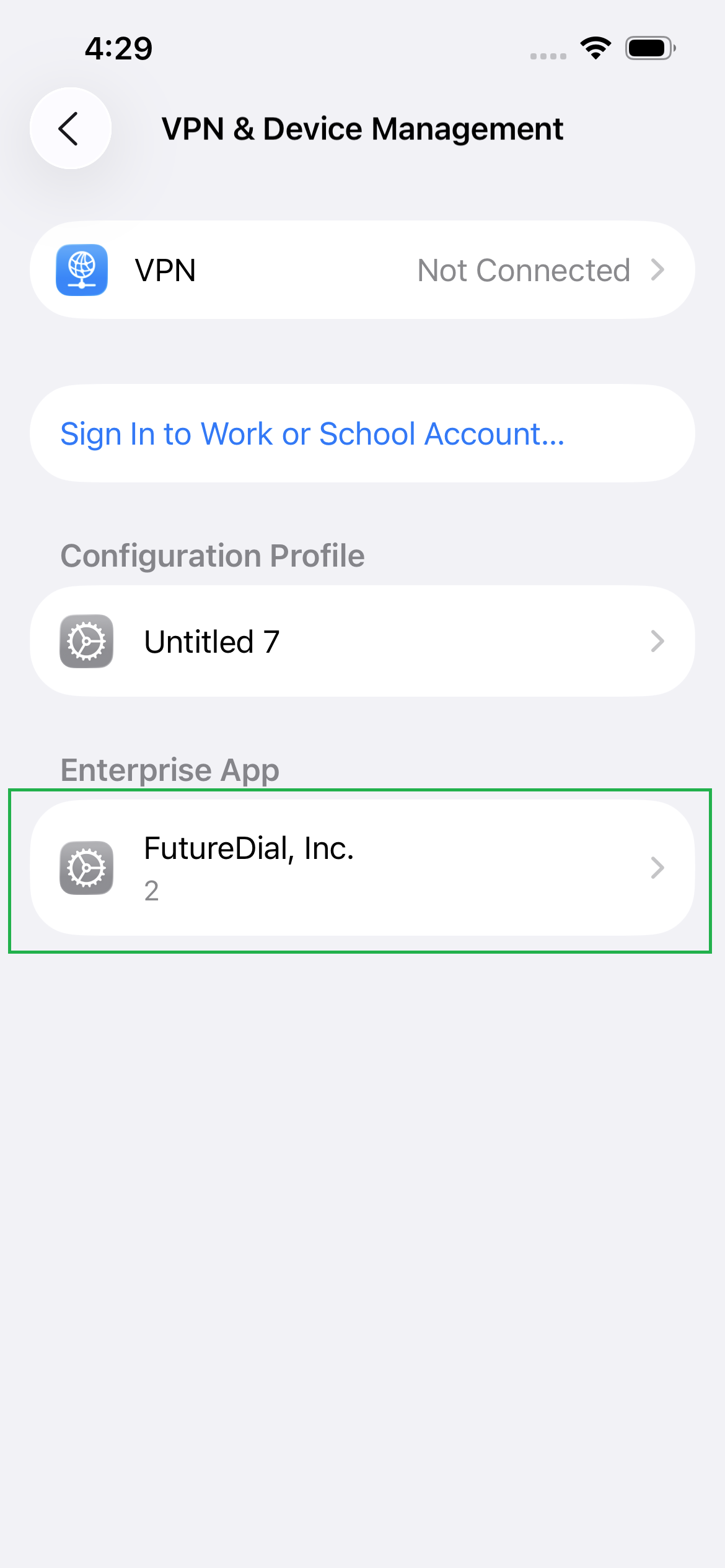Tap the cellular signal dots
This screenshot has width=725, height=1568.
[548, 56]
